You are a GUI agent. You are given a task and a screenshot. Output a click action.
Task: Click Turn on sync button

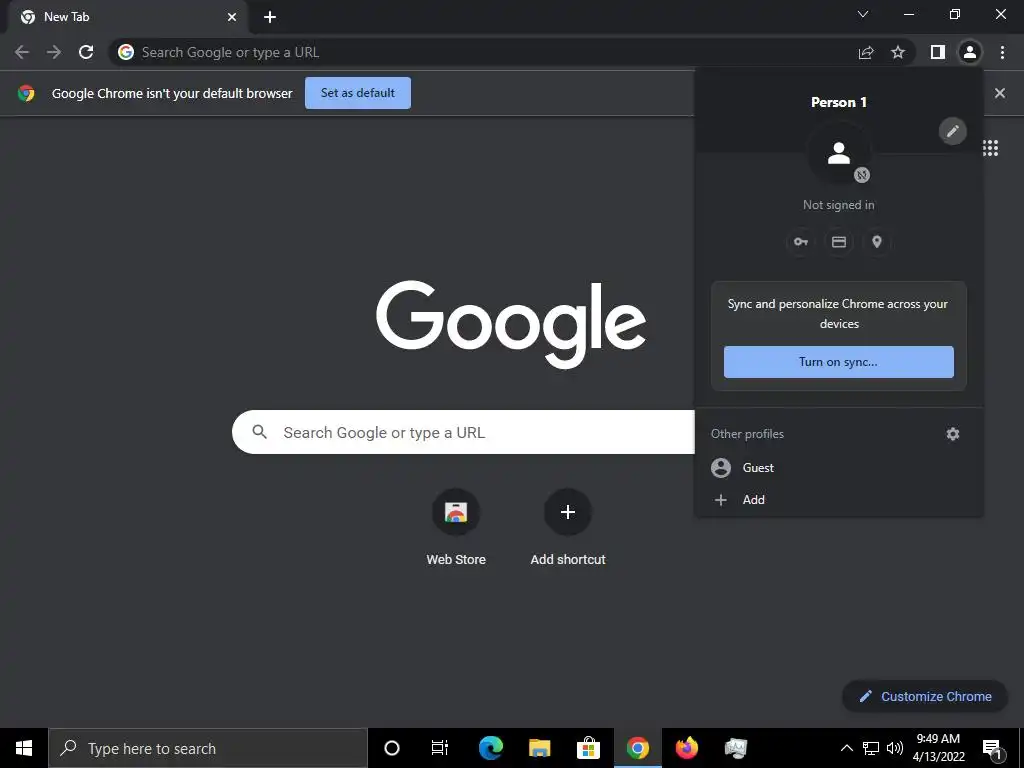tap(839, 362)
